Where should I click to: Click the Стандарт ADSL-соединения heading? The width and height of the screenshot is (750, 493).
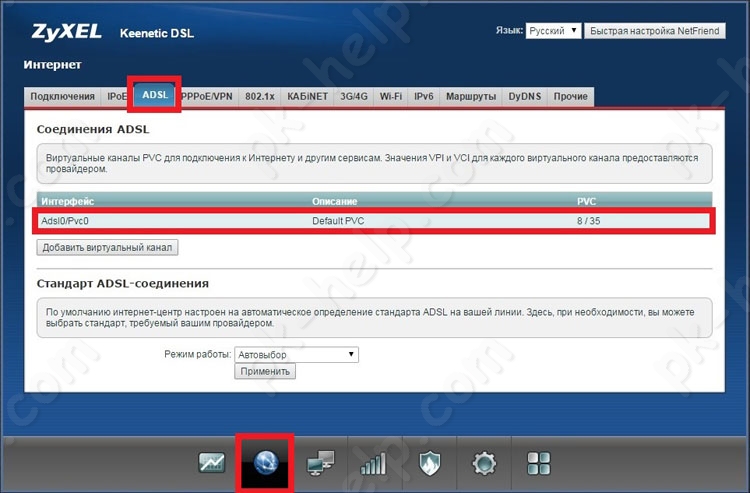click(123, 284)
